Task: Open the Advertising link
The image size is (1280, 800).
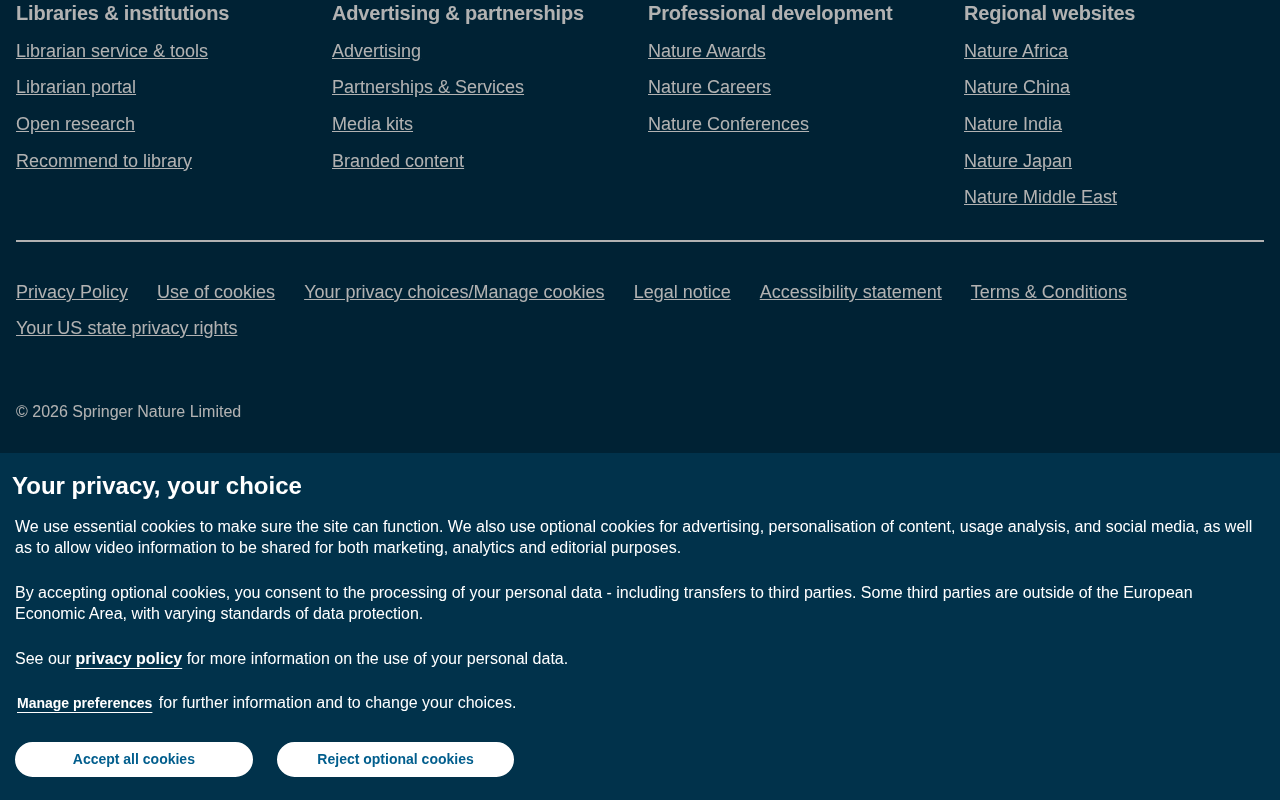Action: click(376, 51)
